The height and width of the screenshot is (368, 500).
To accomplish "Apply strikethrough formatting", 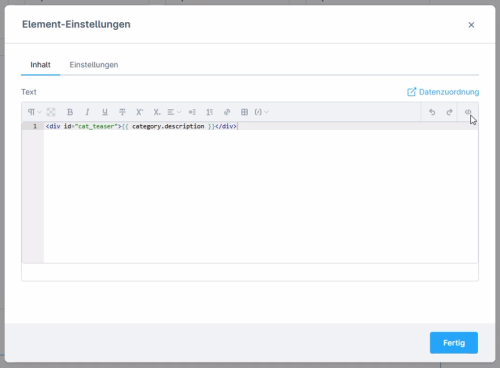I will coord(122,112).
